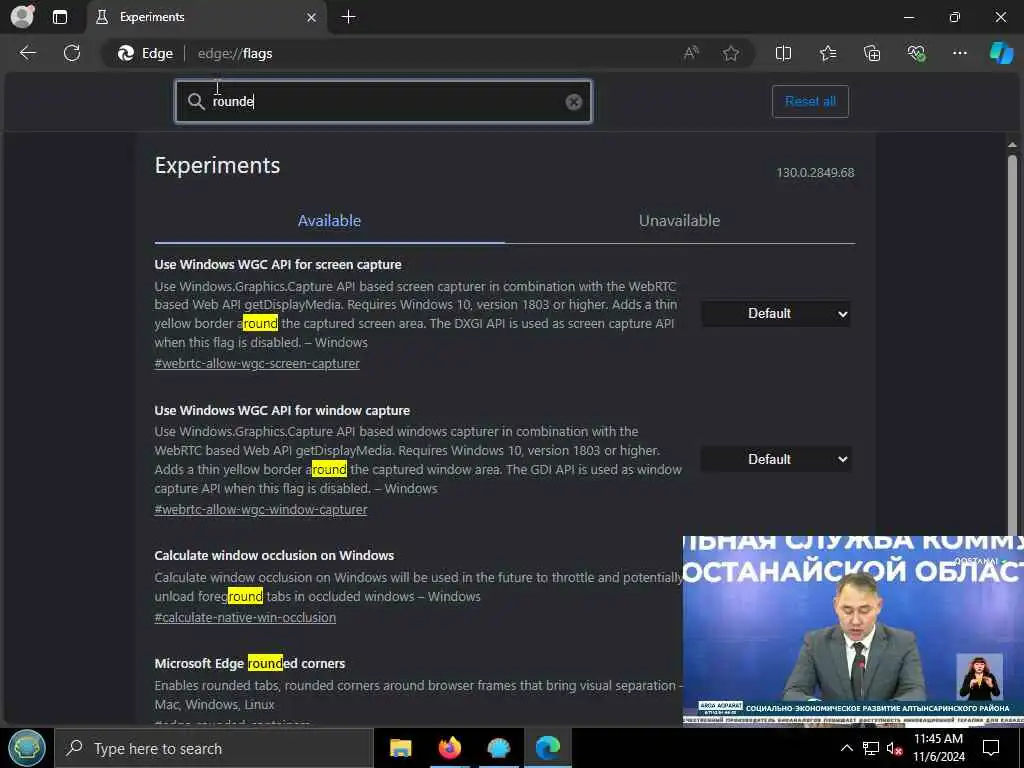Click 'Use Windows WGC API for screen capture' heading
Viewport: 1024px width, 768px height.
pyautogui.click(x=278, y=264)
